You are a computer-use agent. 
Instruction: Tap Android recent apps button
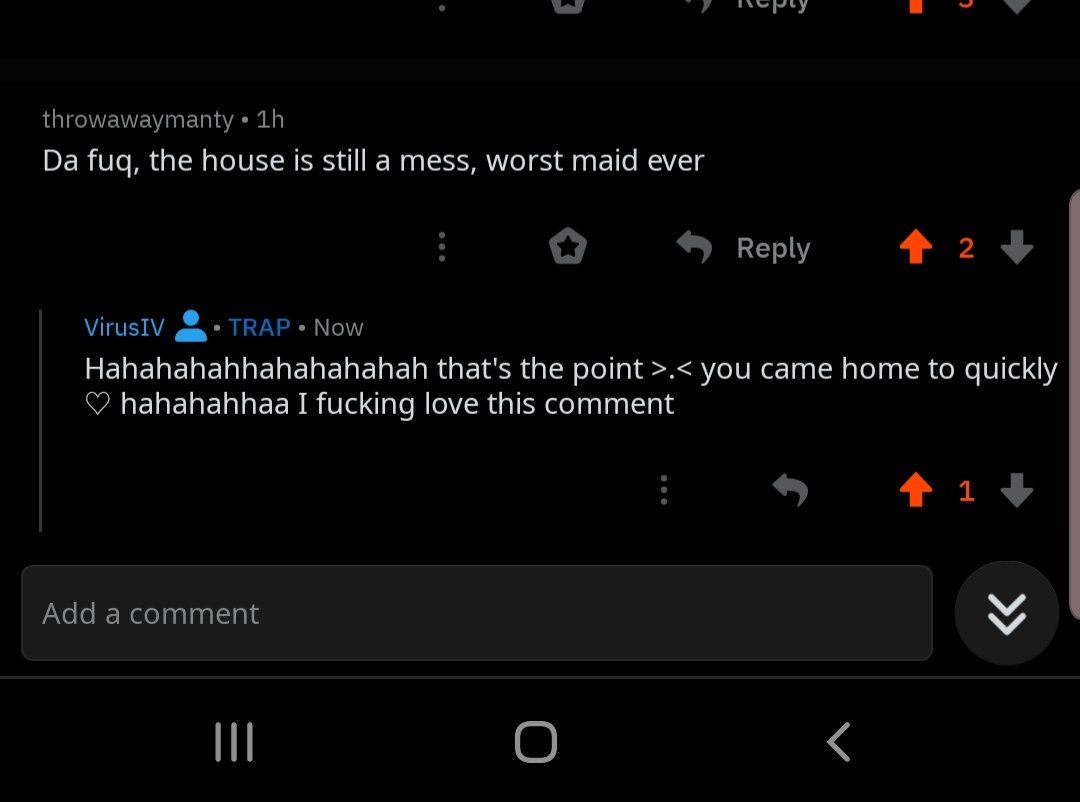point(234,742)
